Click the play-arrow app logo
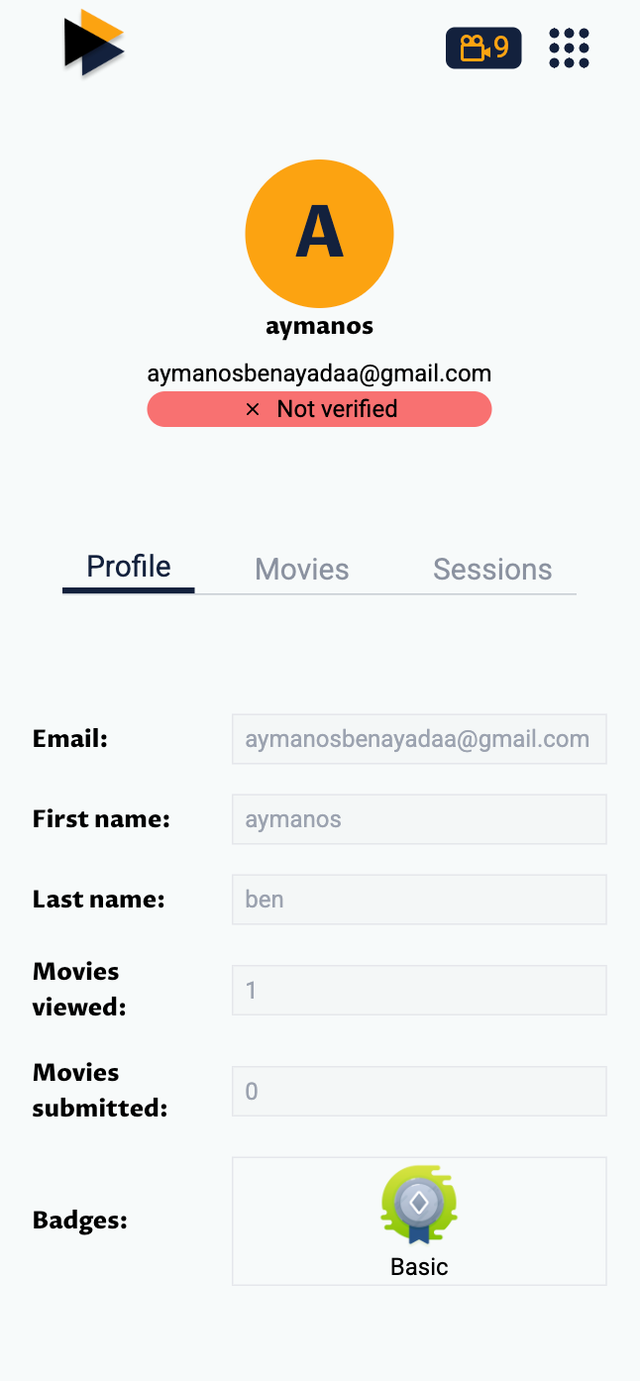The height and width of the screenshot is (1381, 640). click(x=94, y=43)
